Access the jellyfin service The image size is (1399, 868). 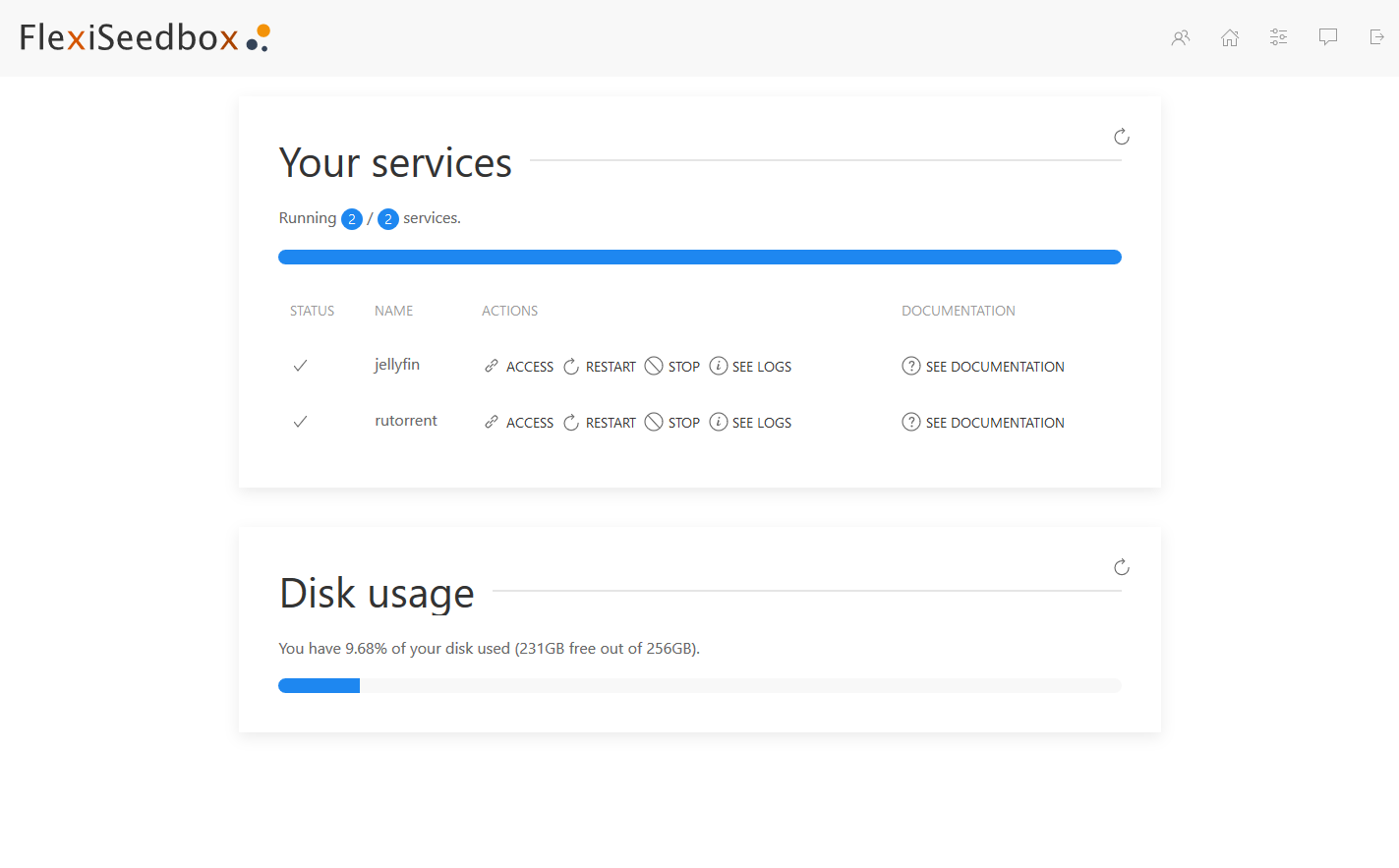click(x=519, y=367)
